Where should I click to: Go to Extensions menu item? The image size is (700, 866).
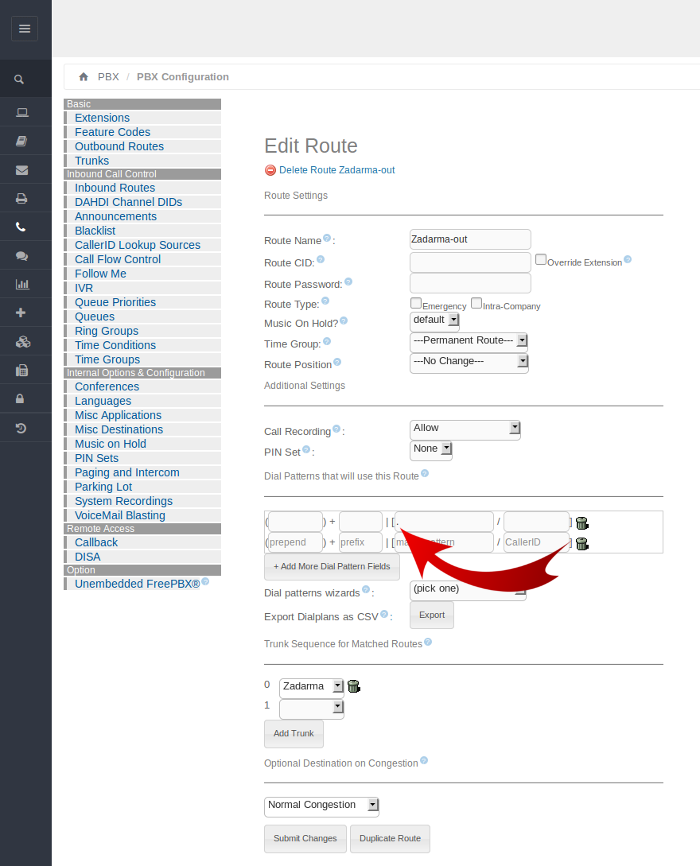pos(102,118)
